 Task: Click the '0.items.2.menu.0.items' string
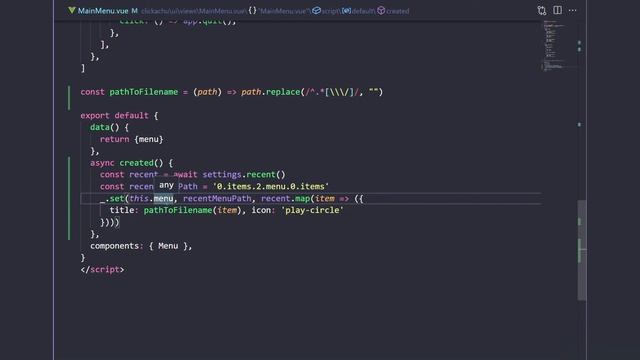pyautogui.click(x=271, y=187)
